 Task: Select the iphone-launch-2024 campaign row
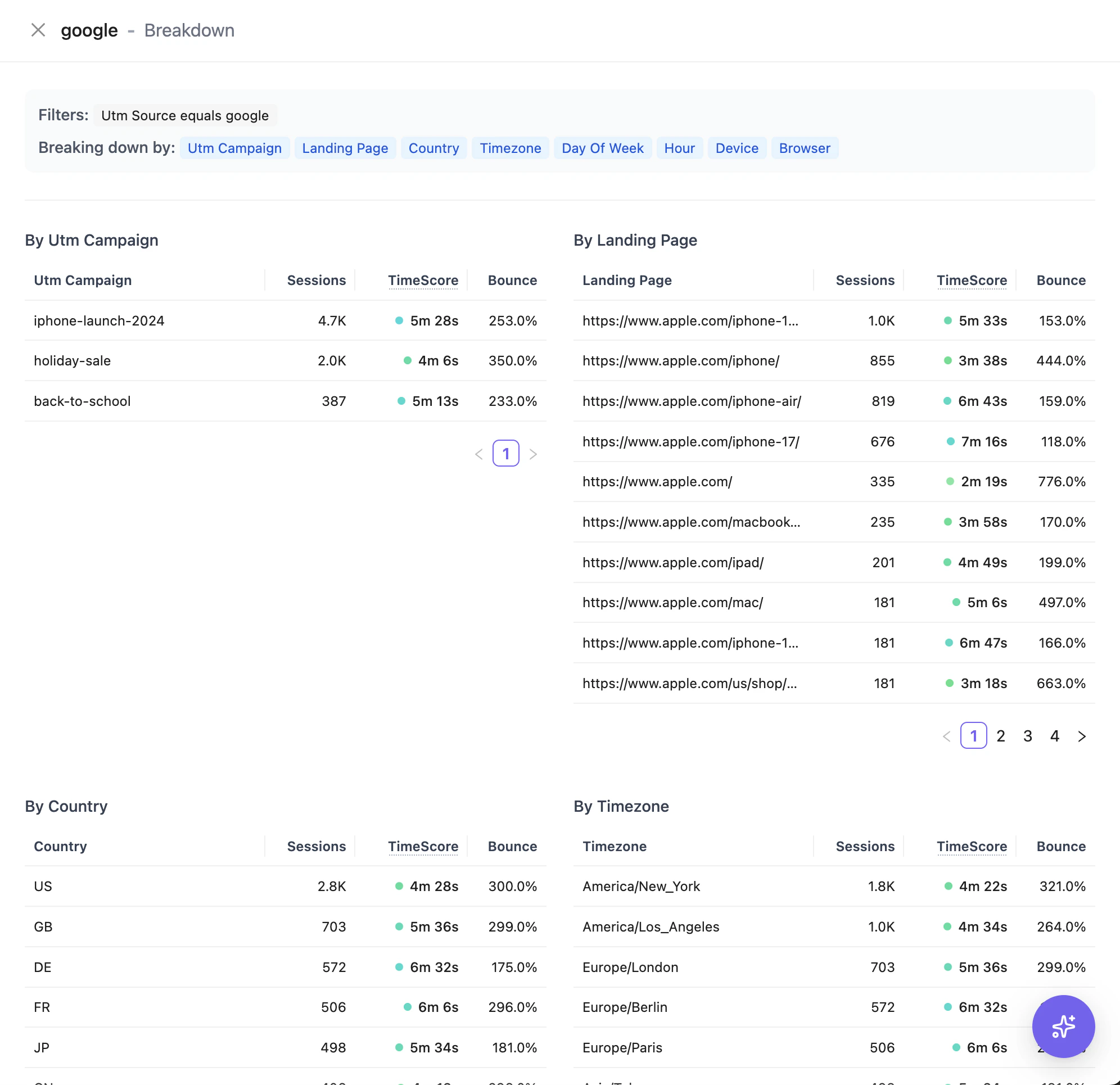coord(285,320)
